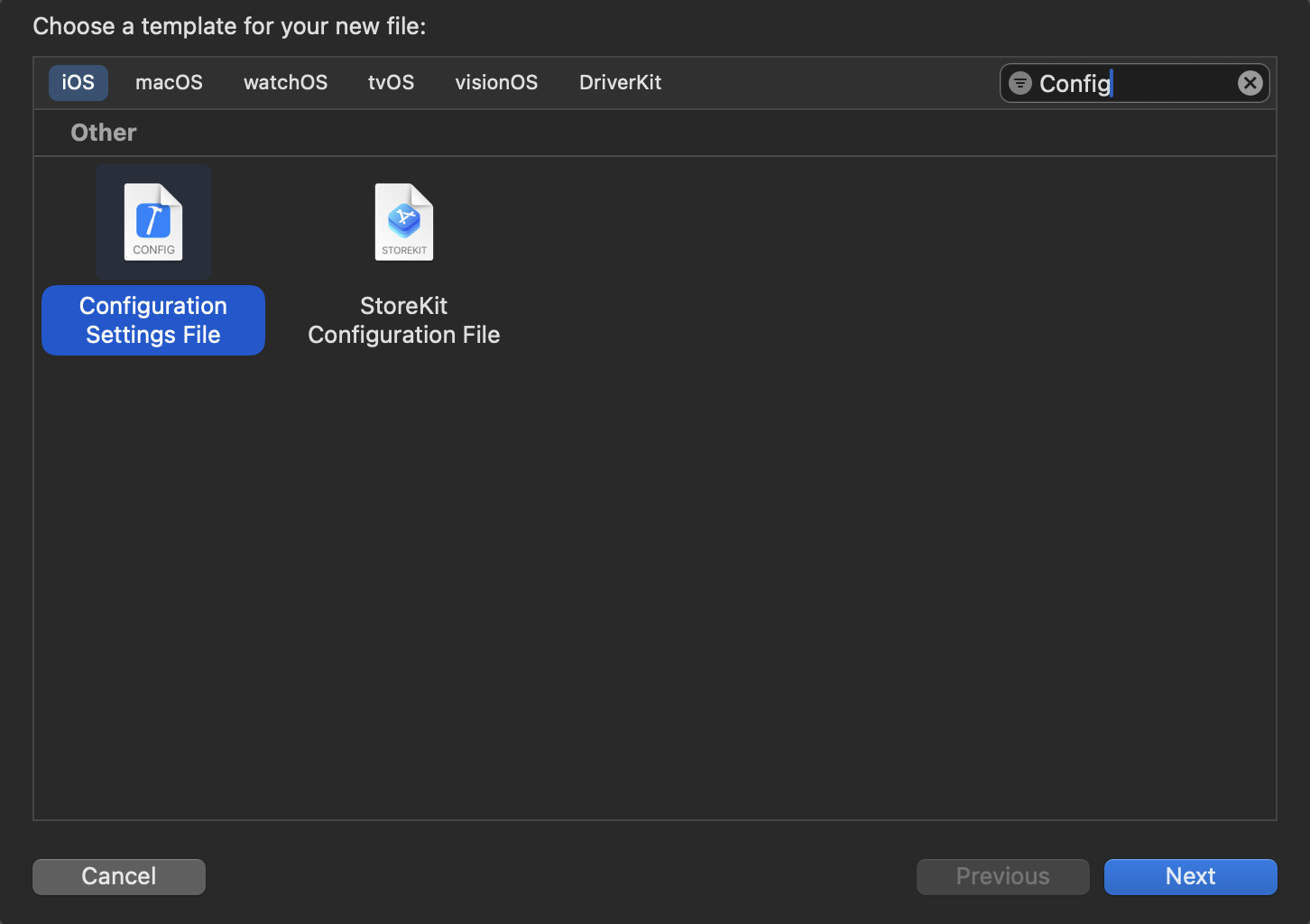Screen dimensions: 1310x924
Task: Show visionOS file templates
Action: pos(496,83)
